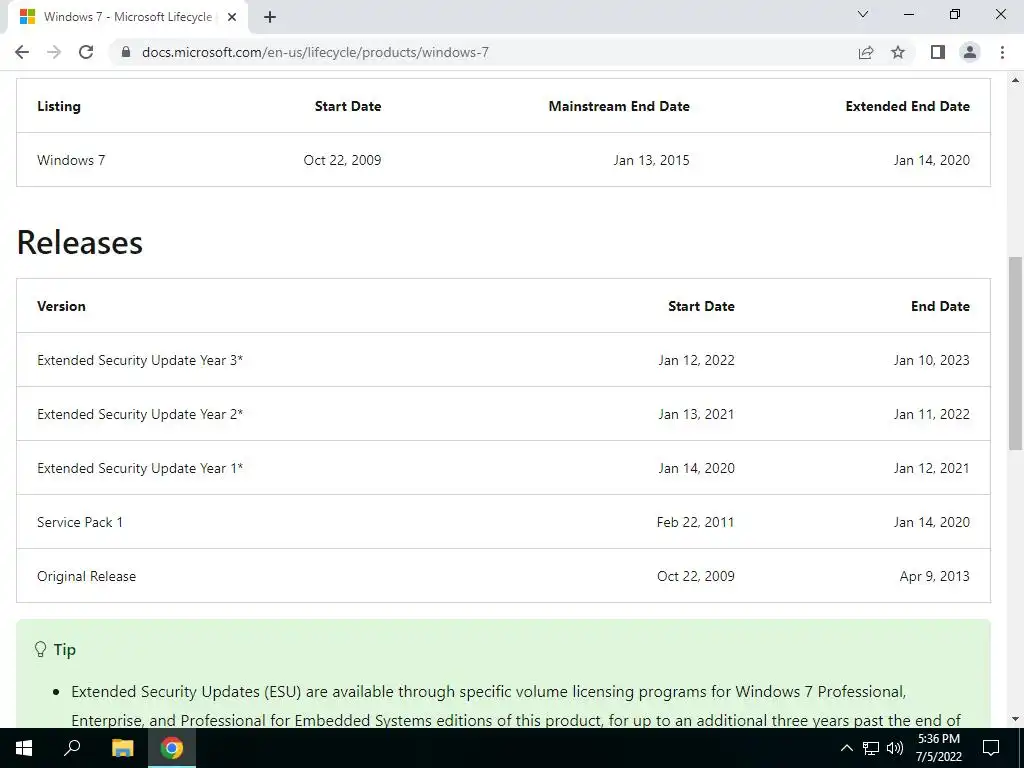
Task: Click Jan 11, 2022 end date
Action: coord(931,414)
